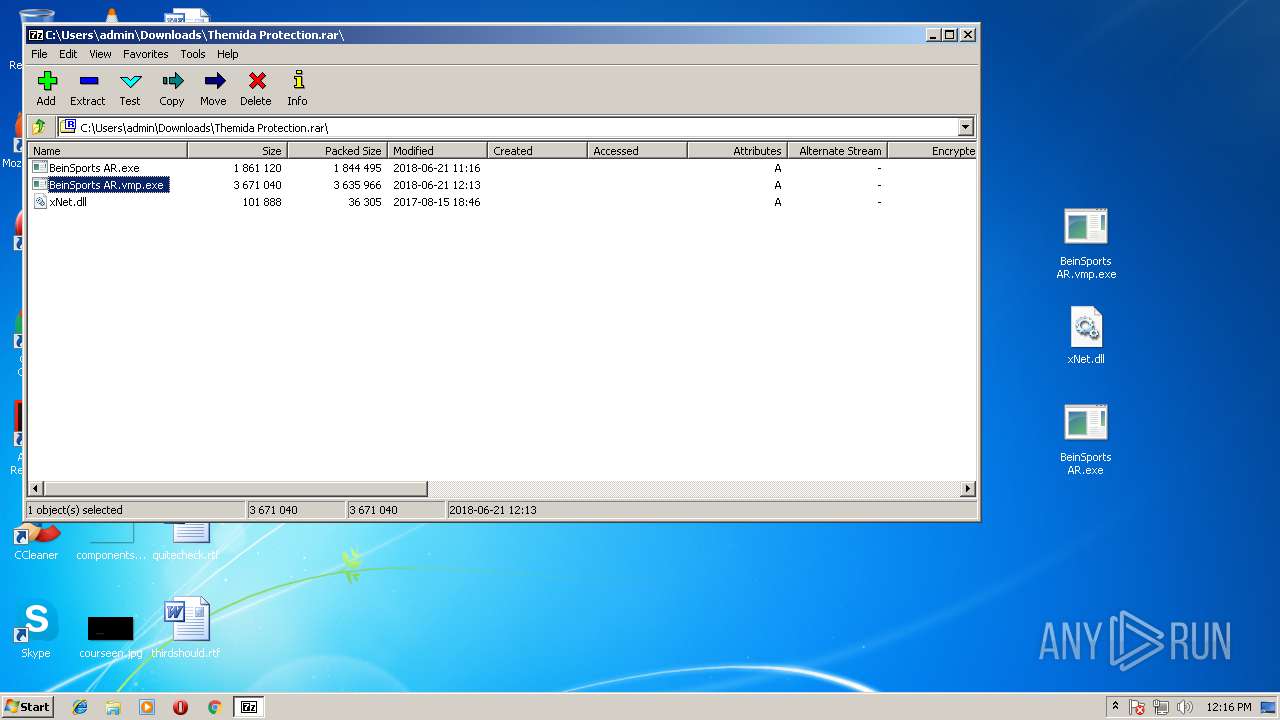Click size value 1 861 120

coord(257,168)
